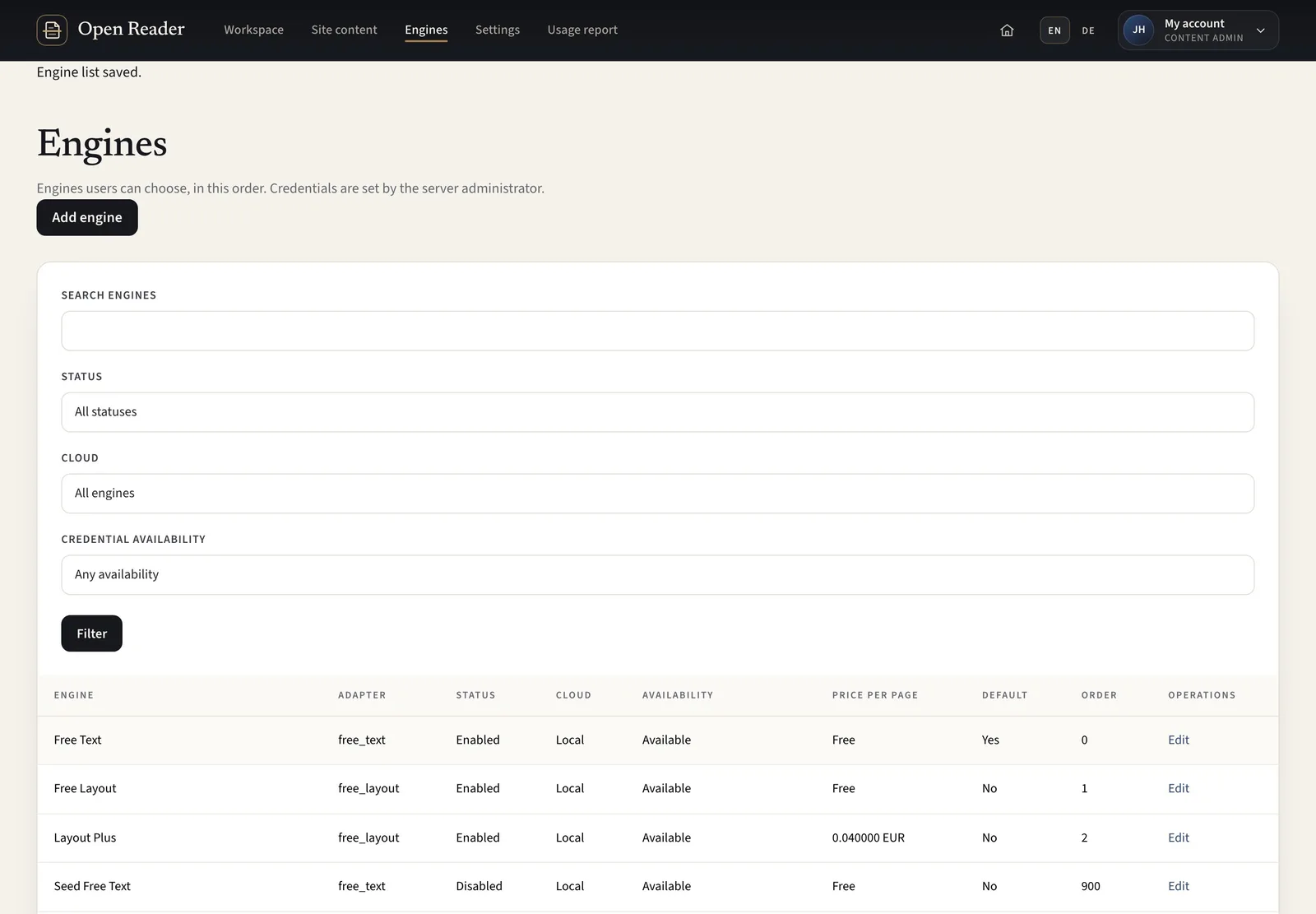The height and width of the screenshot is (914, 1316).
Task: Open the Site content menu item
Action: coord(344,30)
